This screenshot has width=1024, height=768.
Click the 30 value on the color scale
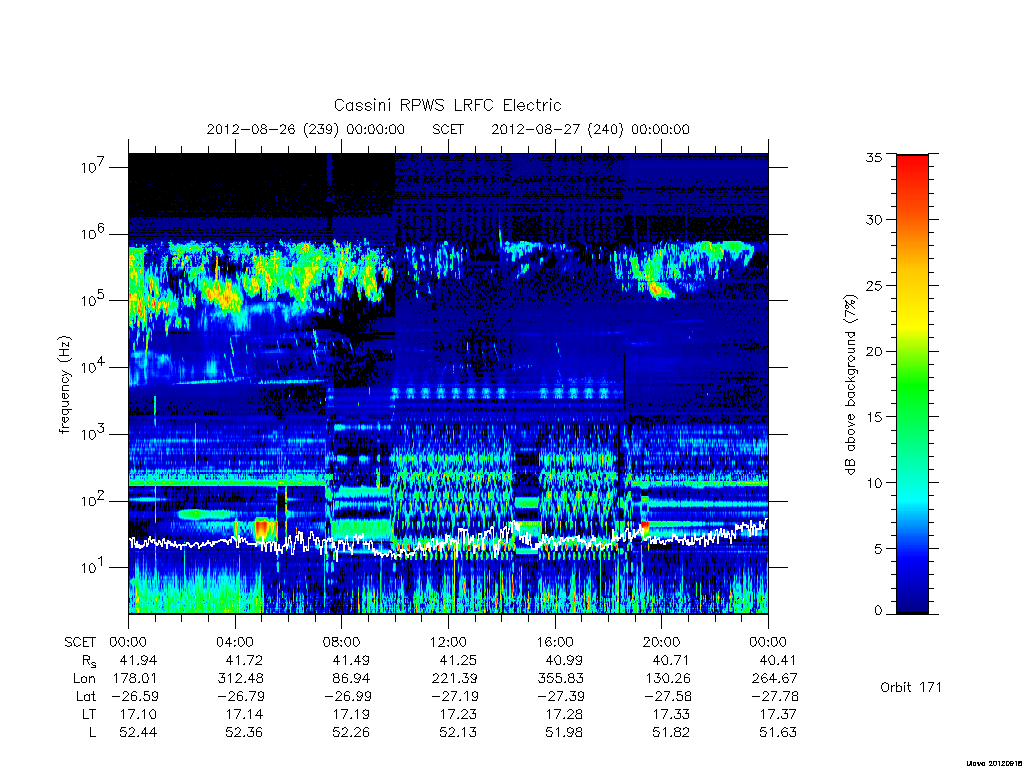click(x=874, y=220)
